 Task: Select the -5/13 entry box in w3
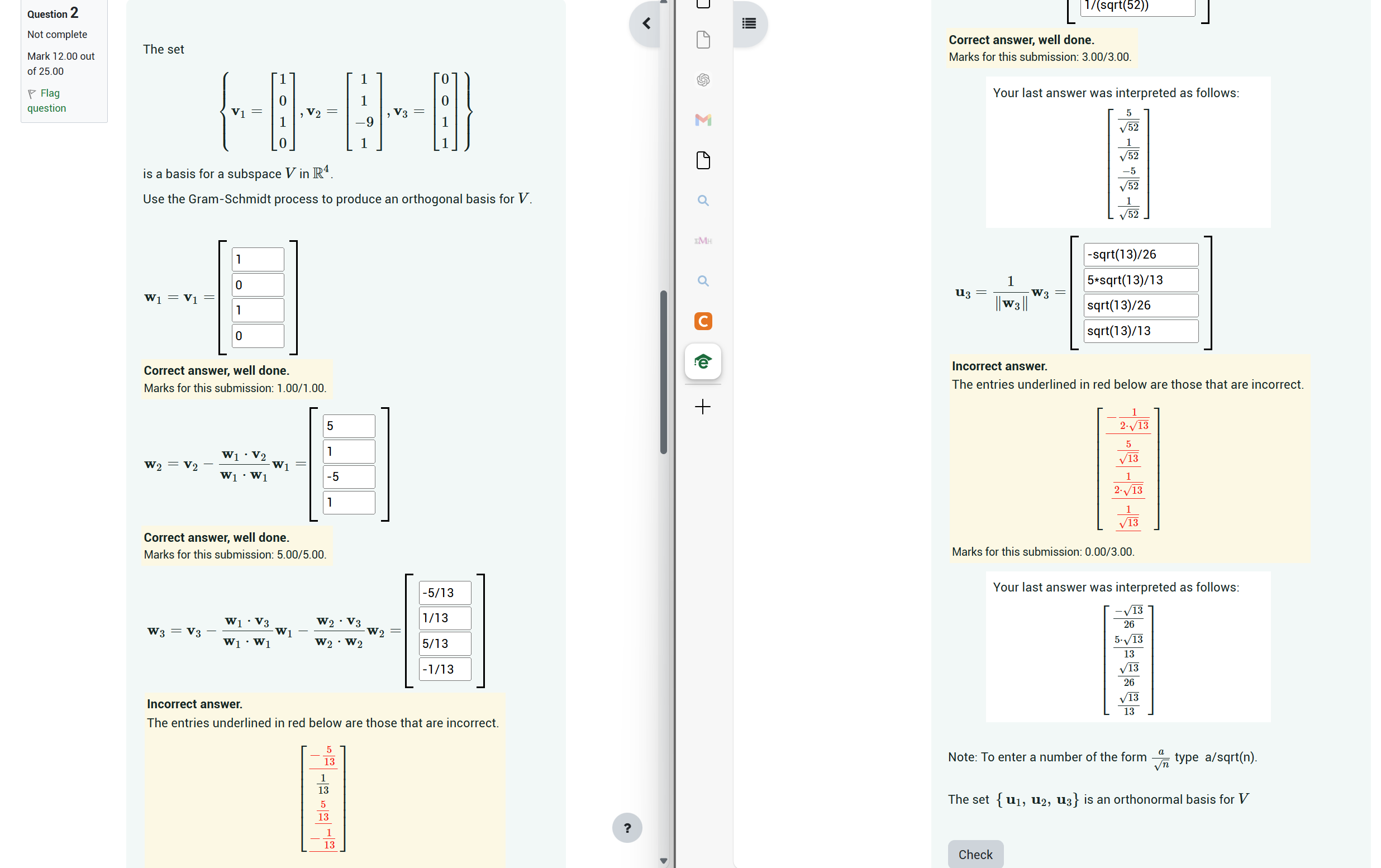pos(445,592)
